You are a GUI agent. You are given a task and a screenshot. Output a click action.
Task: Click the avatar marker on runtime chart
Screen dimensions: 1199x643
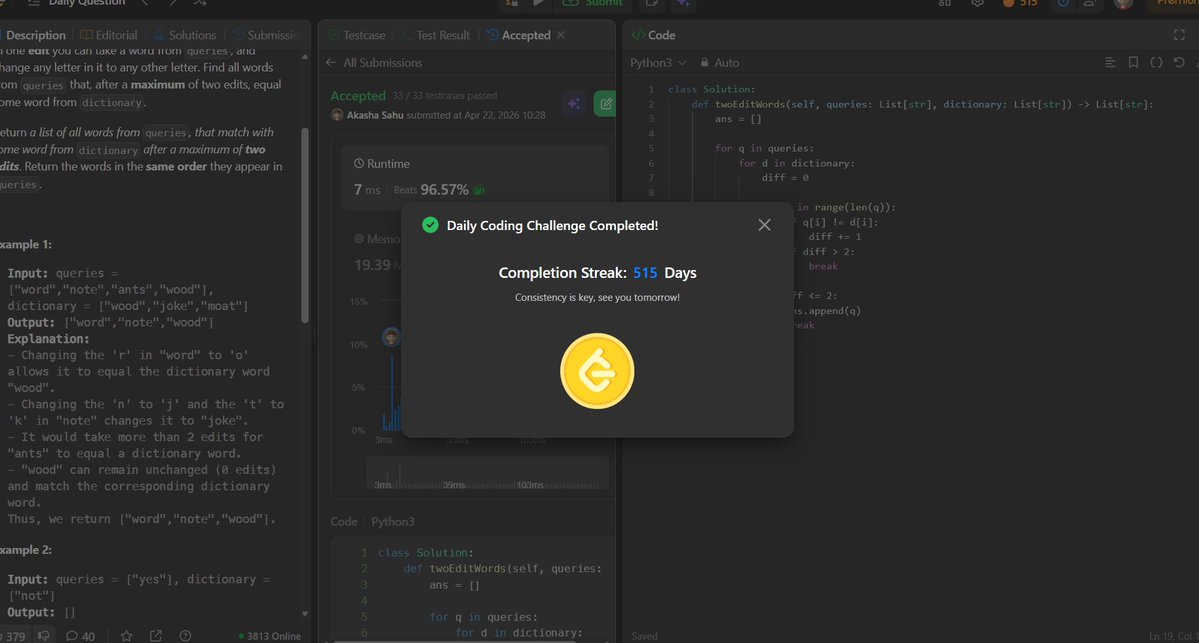click(392, 336)
